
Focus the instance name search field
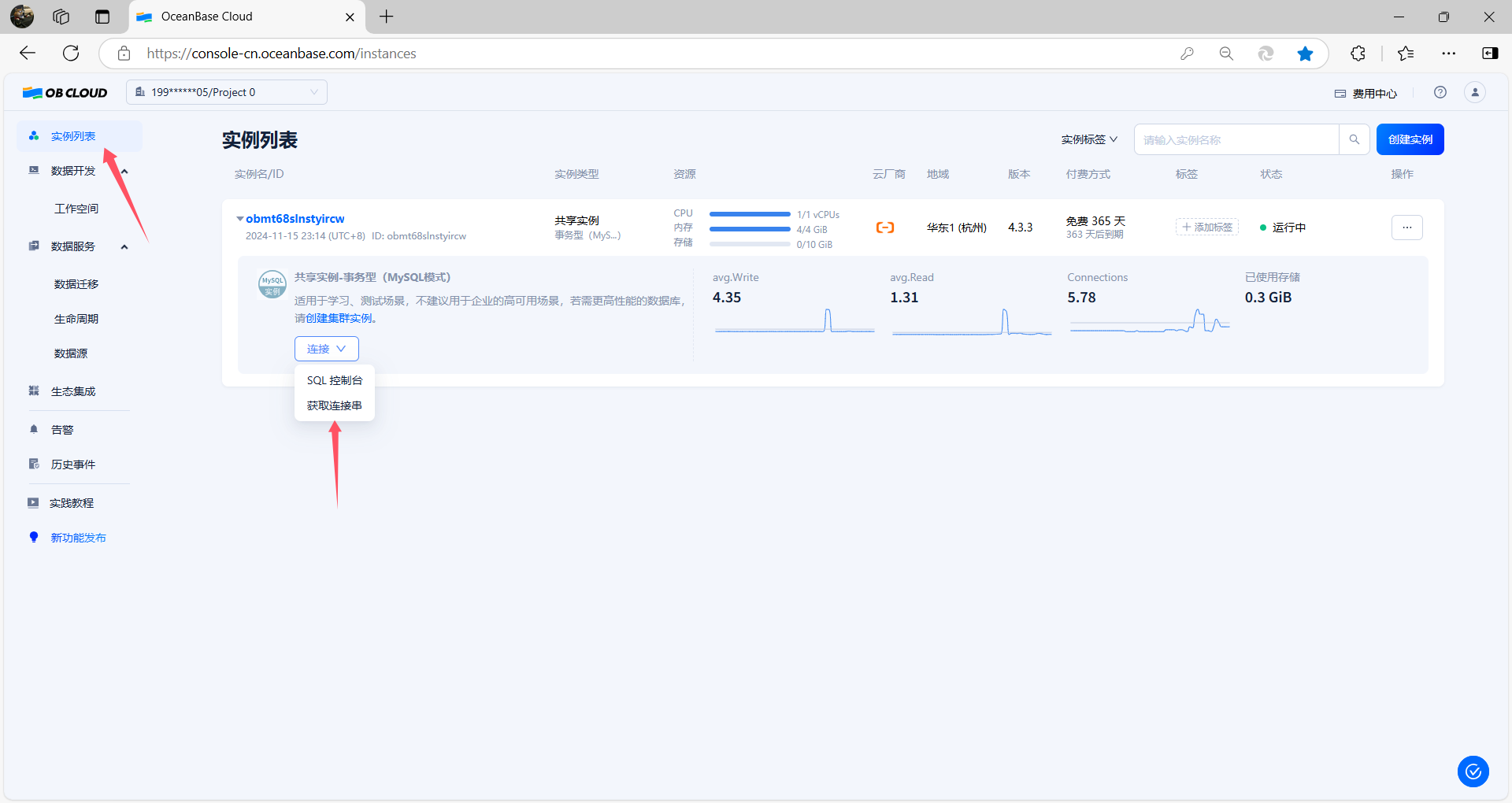point(1236,139)
